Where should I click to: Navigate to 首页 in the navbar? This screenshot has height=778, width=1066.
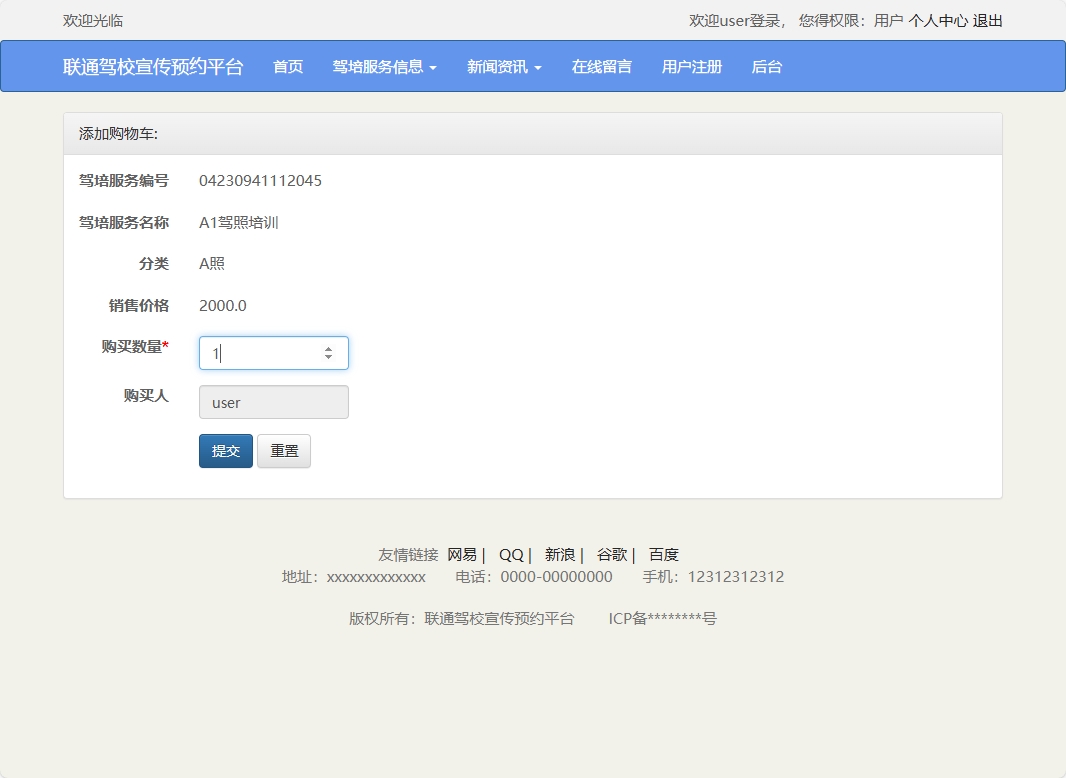287,66
